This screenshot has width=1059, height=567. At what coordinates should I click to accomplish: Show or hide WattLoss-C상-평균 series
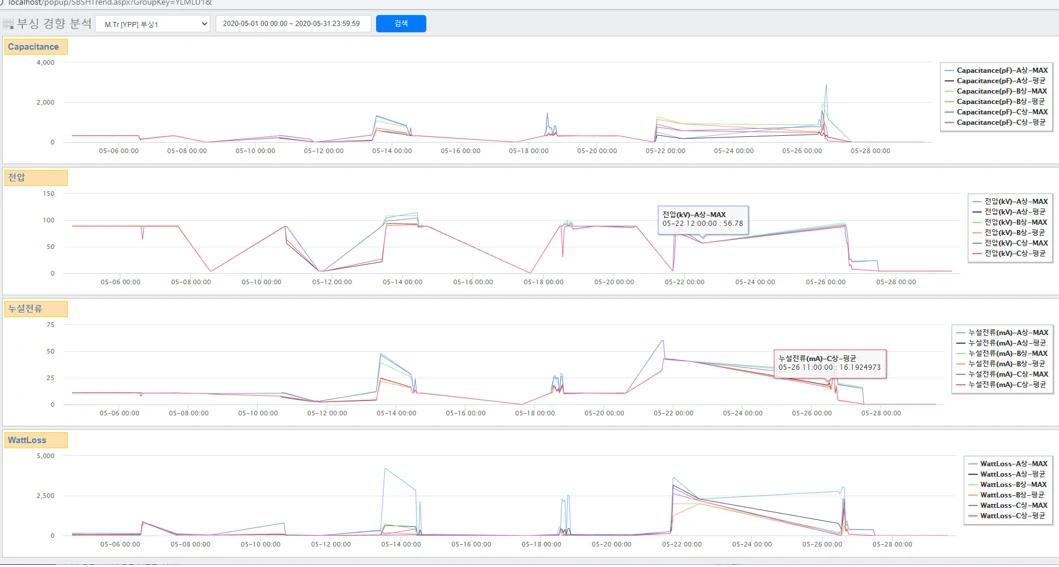(1008, 516)
